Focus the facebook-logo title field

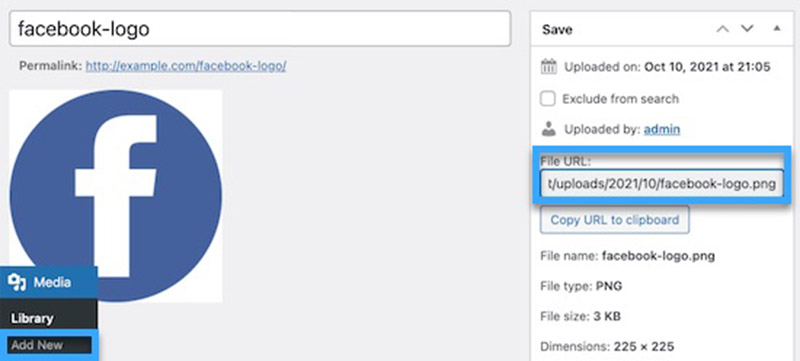260,29
